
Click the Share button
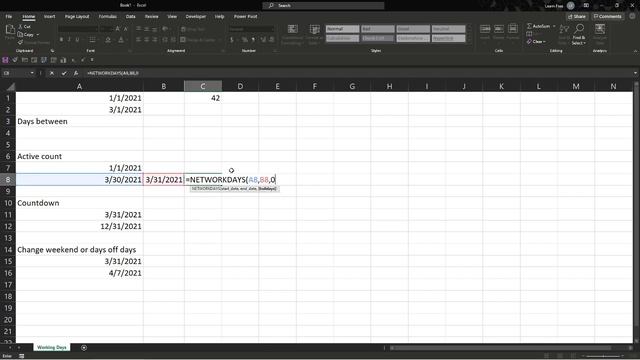pyautogui.click(x=576, y=16)
